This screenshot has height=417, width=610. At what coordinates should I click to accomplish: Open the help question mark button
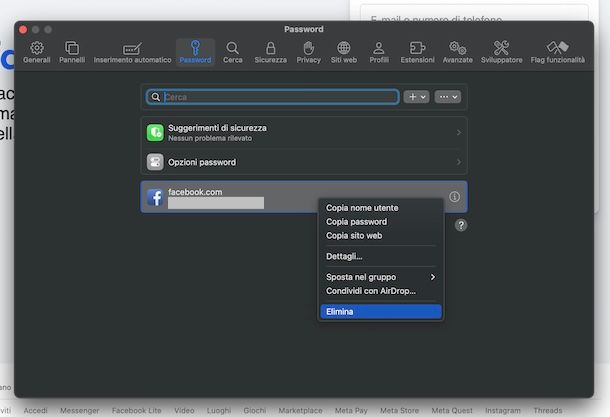point(461,225)
